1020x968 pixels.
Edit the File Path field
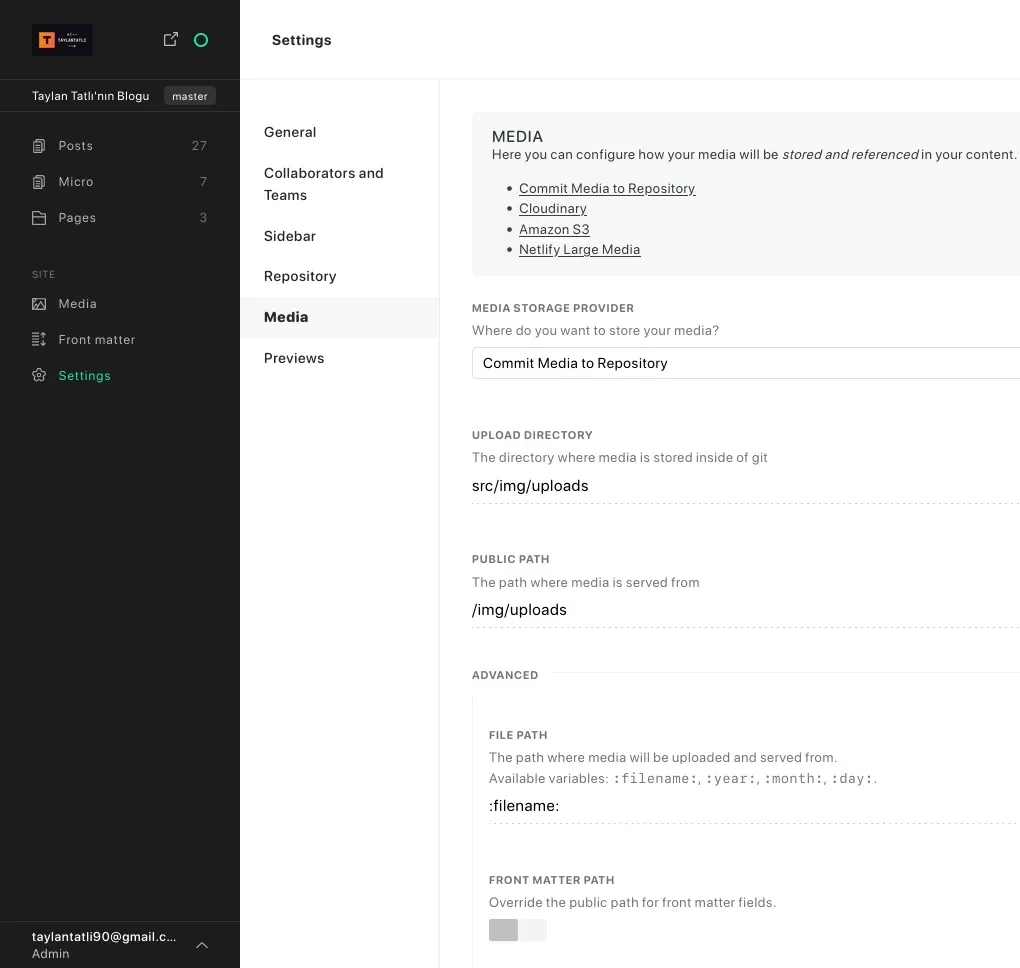pyautogui.click(x=752, y=806)
